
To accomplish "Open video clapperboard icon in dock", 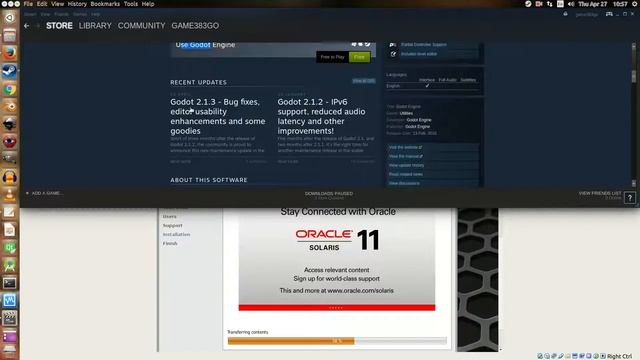I will [x=9, y=318].
